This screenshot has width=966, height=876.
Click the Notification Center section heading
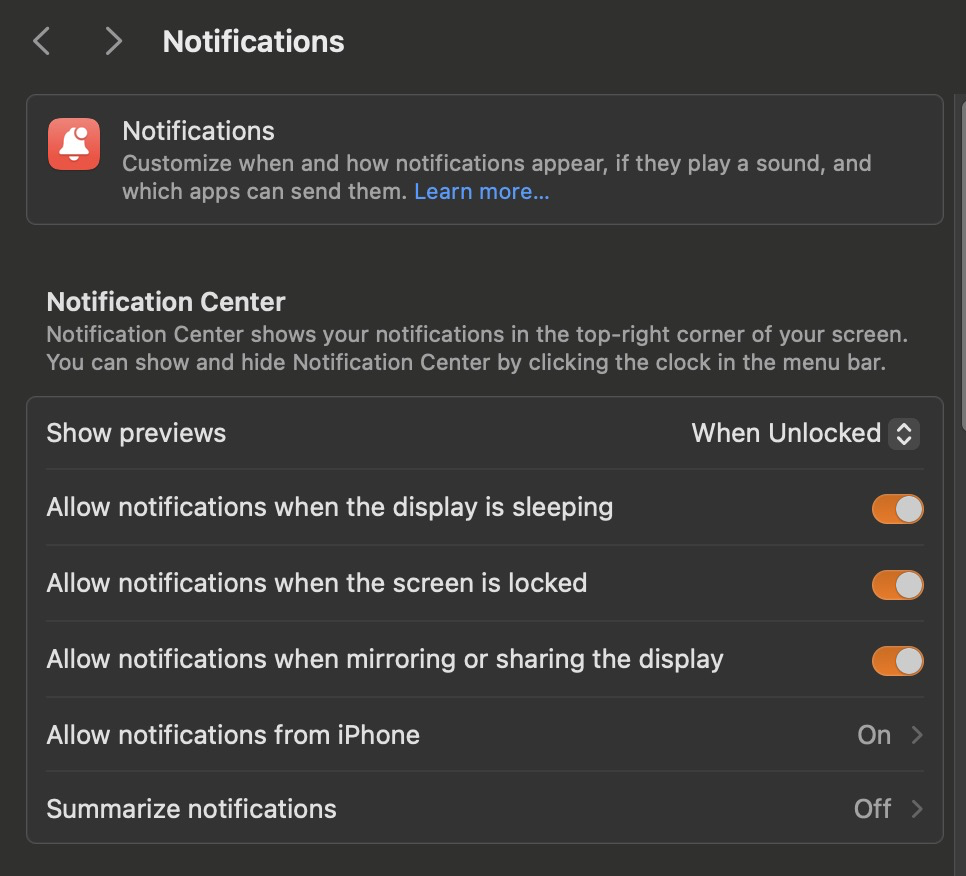(166, 302)
